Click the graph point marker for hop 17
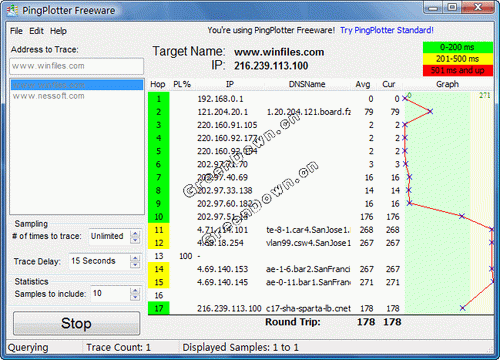This screenshot has width=500, height=360. pos(462,308)
